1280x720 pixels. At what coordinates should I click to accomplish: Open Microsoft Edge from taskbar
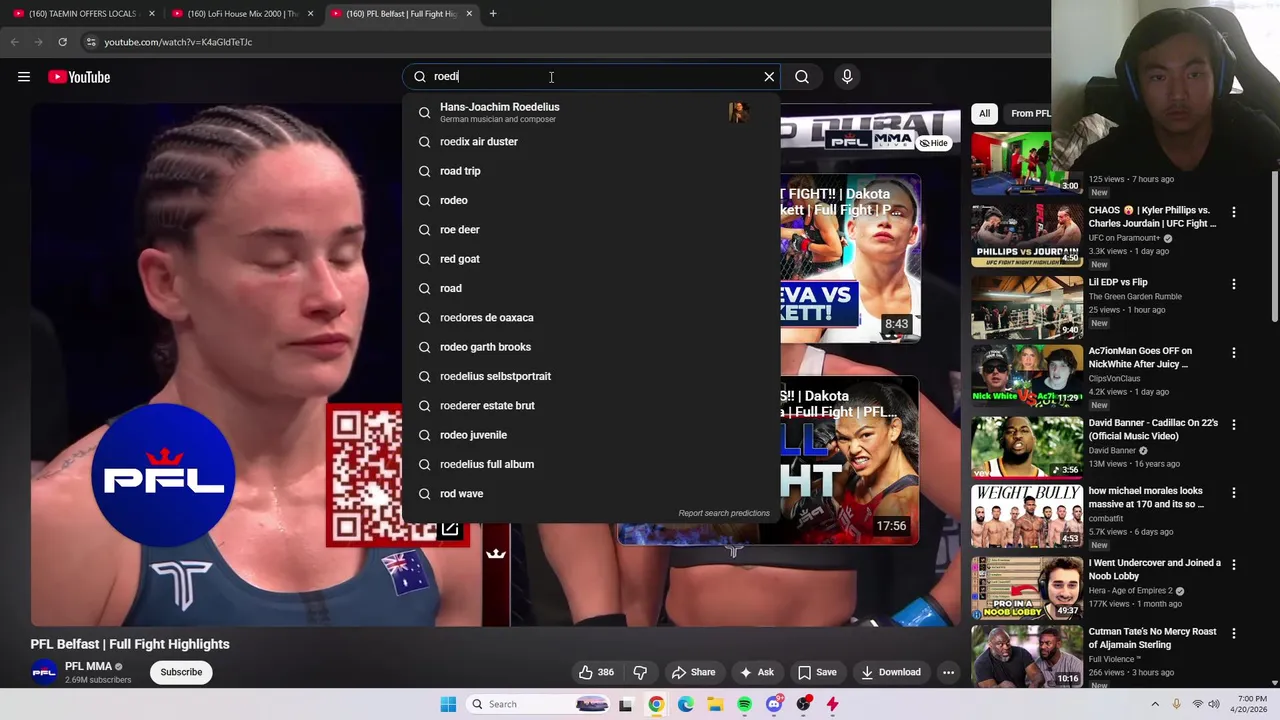coord(685,704)
